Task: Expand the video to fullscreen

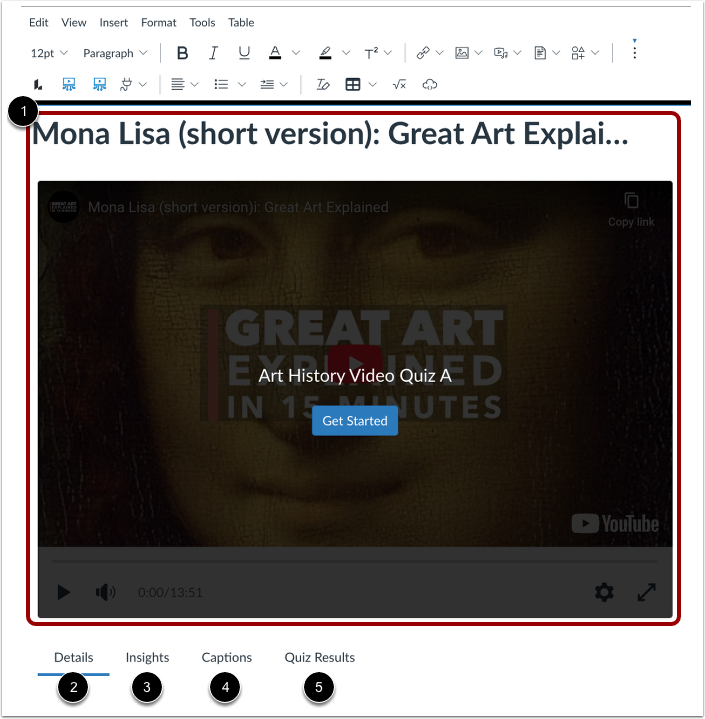Action: (646, 592)
